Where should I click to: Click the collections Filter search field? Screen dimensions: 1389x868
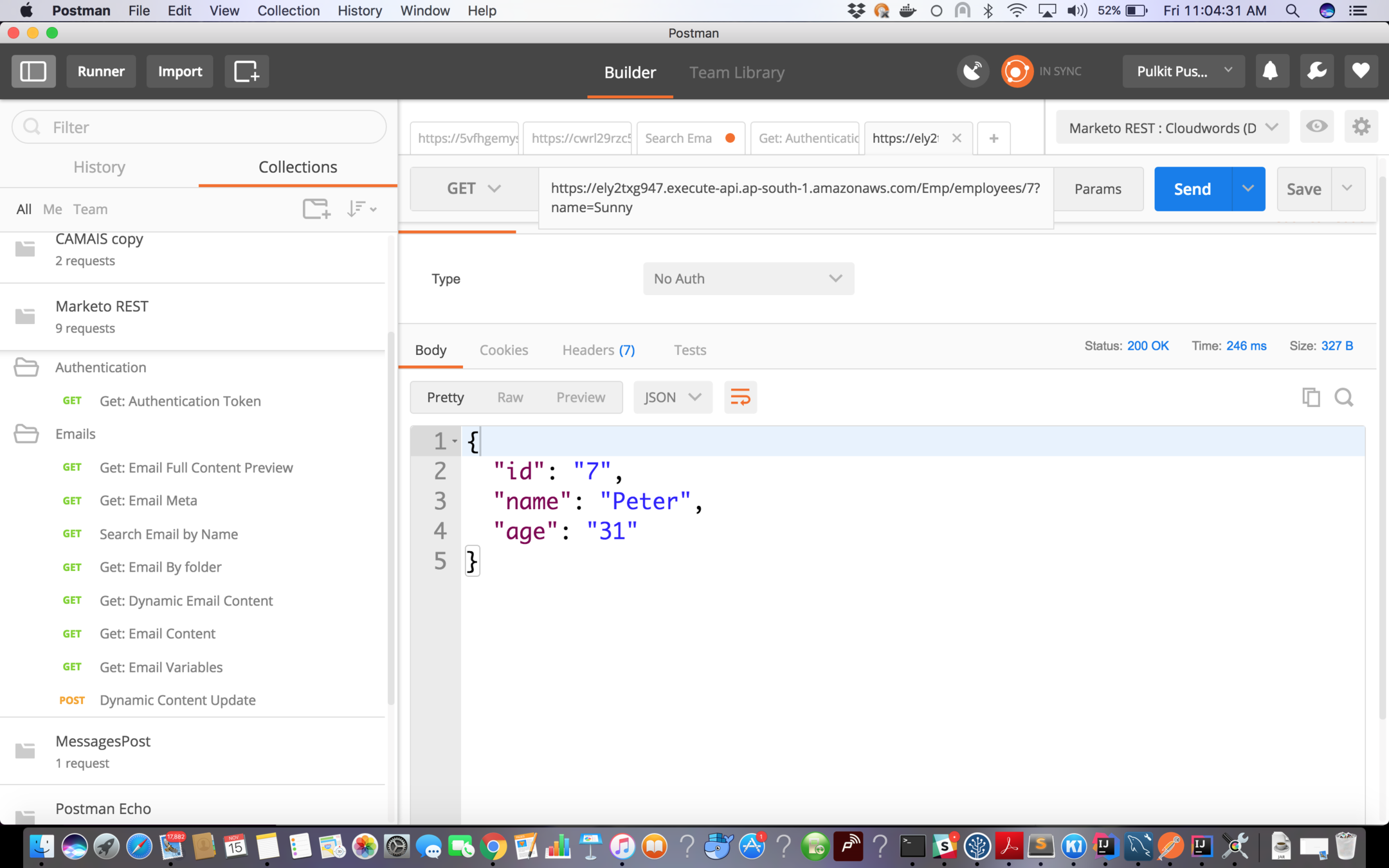pos(199,127)
